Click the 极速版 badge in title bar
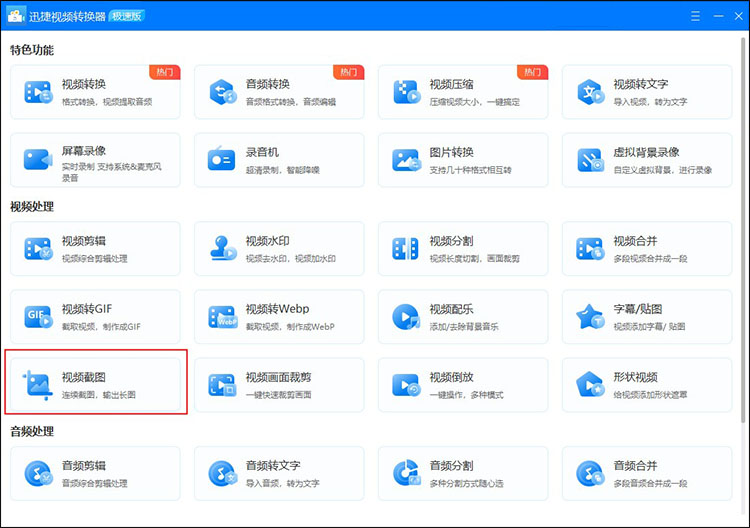 click(127, 16)
